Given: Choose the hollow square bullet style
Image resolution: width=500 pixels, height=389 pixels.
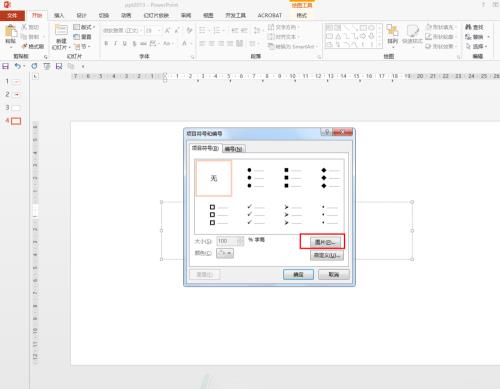Looking at the screenshot, I should coord(218,215).
